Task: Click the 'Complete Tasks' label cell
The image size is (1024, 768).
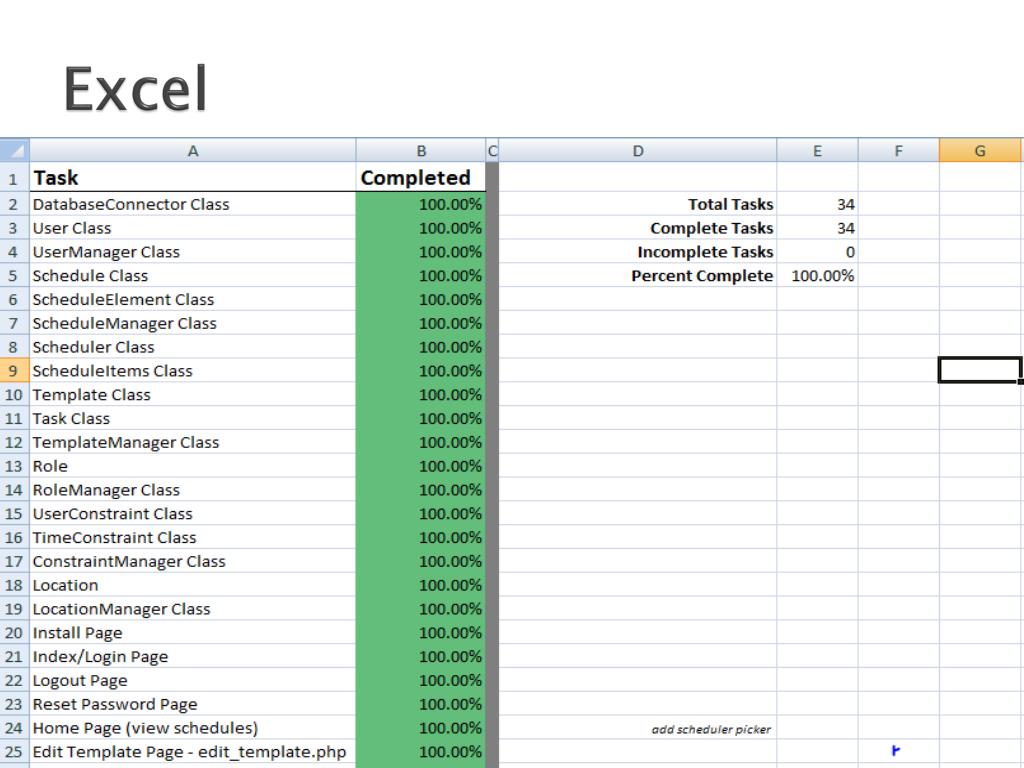Action: tap(638, 228)
